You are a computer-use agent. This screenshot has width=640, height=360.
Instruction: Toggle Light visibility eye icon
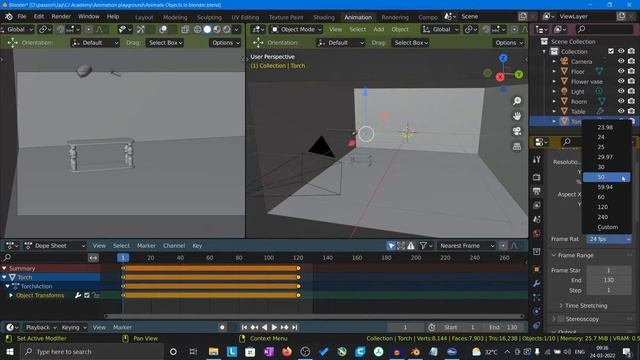point(621,91)
